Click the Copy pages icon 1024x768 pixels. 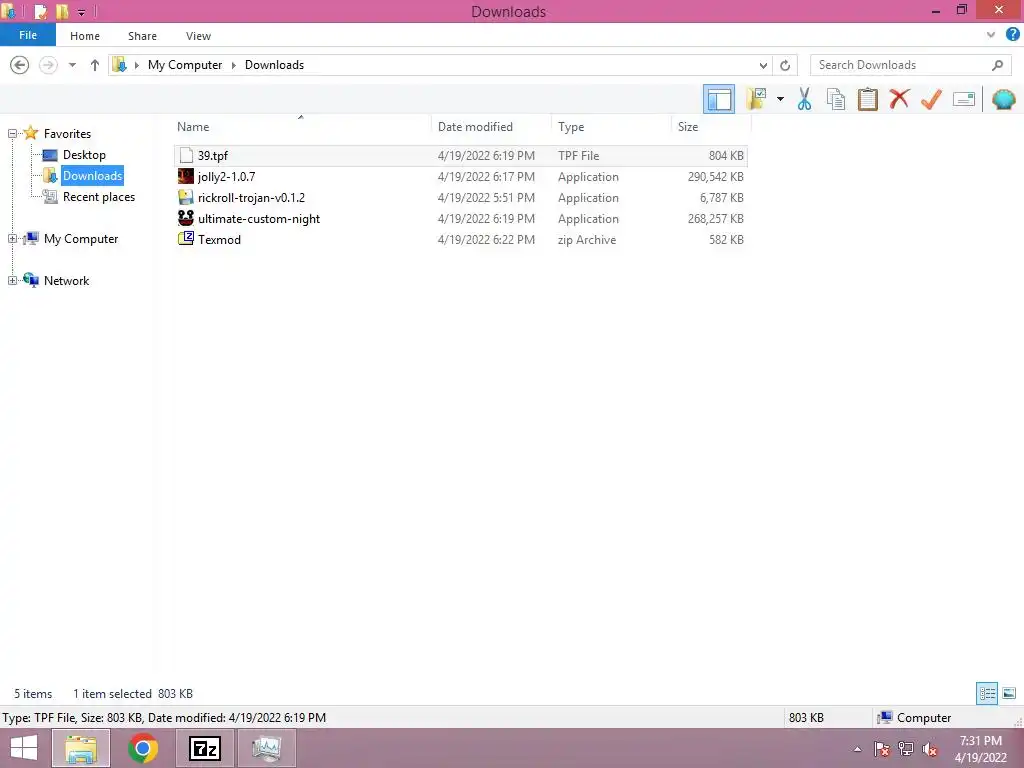835,99
